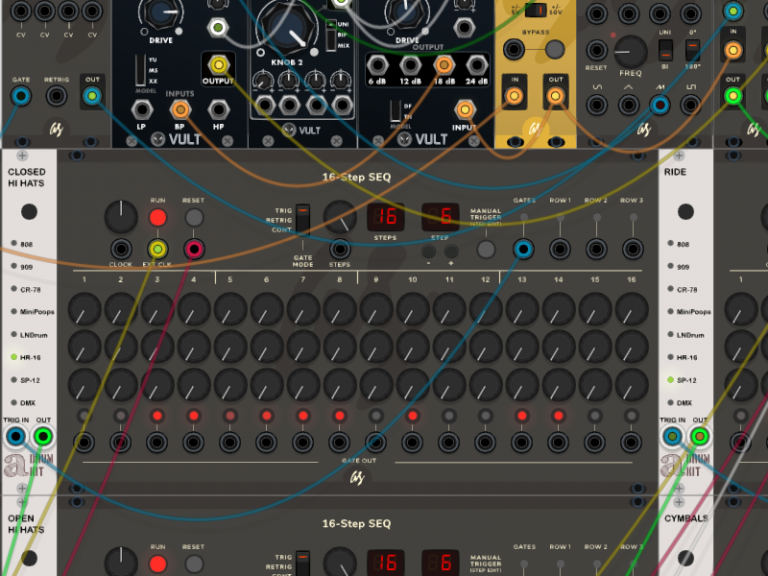
Task: Click the 24 dB output jack
Action: (x=477, y=65)
